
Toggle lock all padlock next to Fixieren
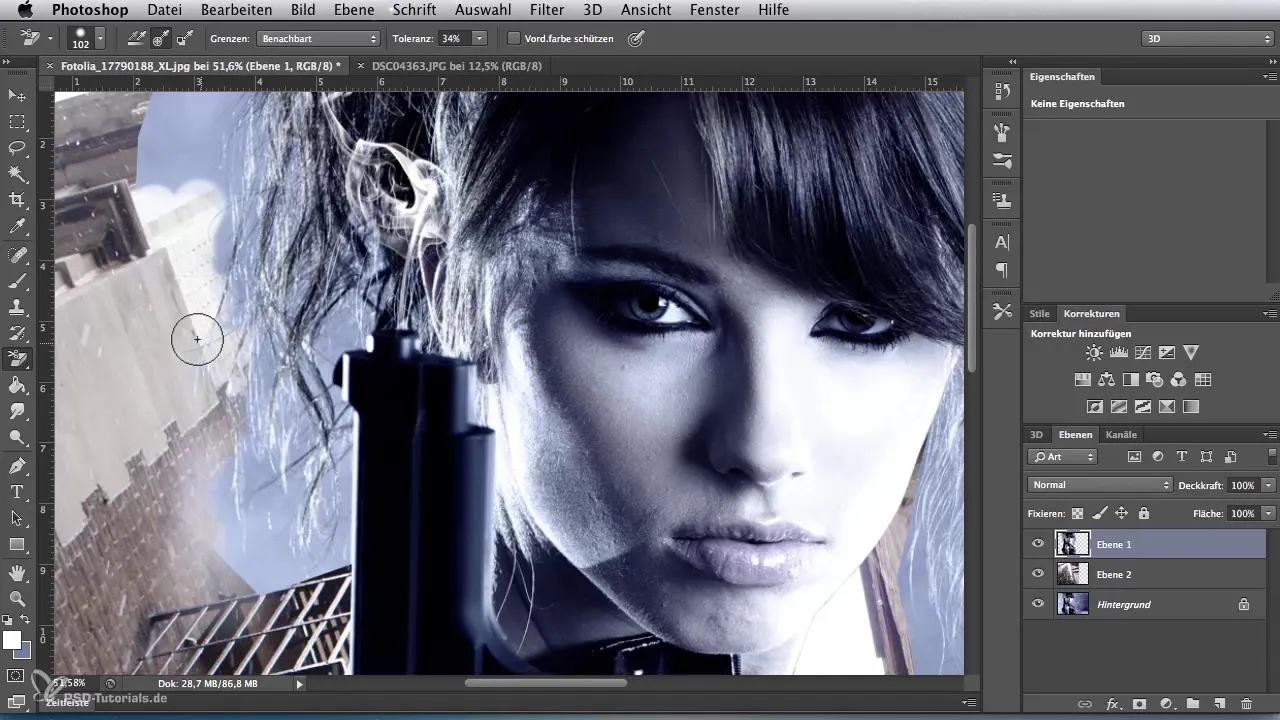coord(1144,513)
